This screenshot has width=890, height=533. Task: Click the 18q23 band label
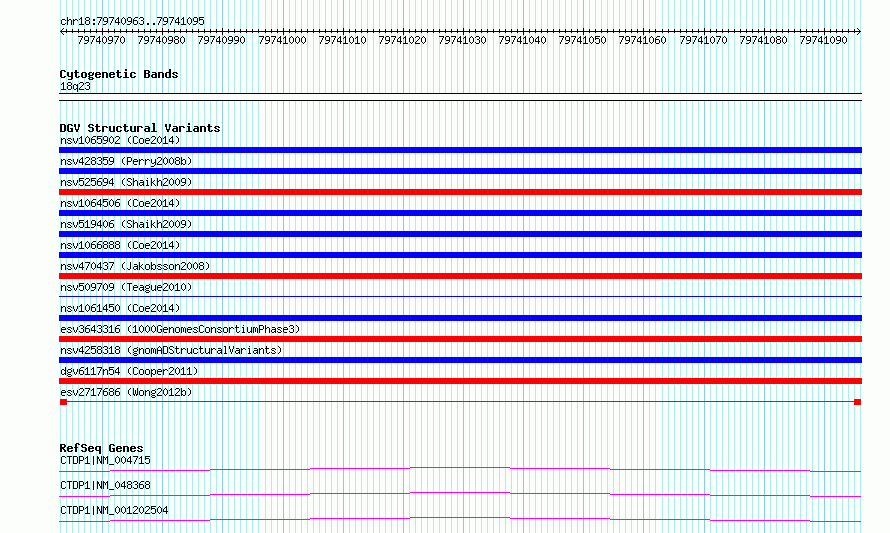75,86
